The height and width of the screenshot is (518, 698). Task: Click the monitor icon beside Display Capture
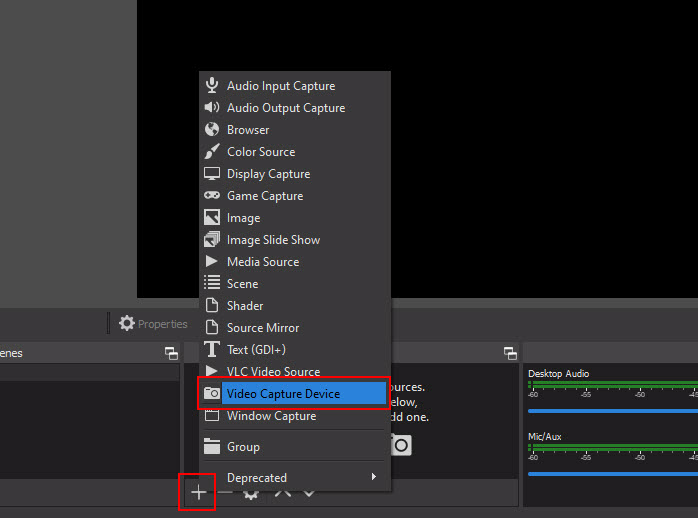212,174
